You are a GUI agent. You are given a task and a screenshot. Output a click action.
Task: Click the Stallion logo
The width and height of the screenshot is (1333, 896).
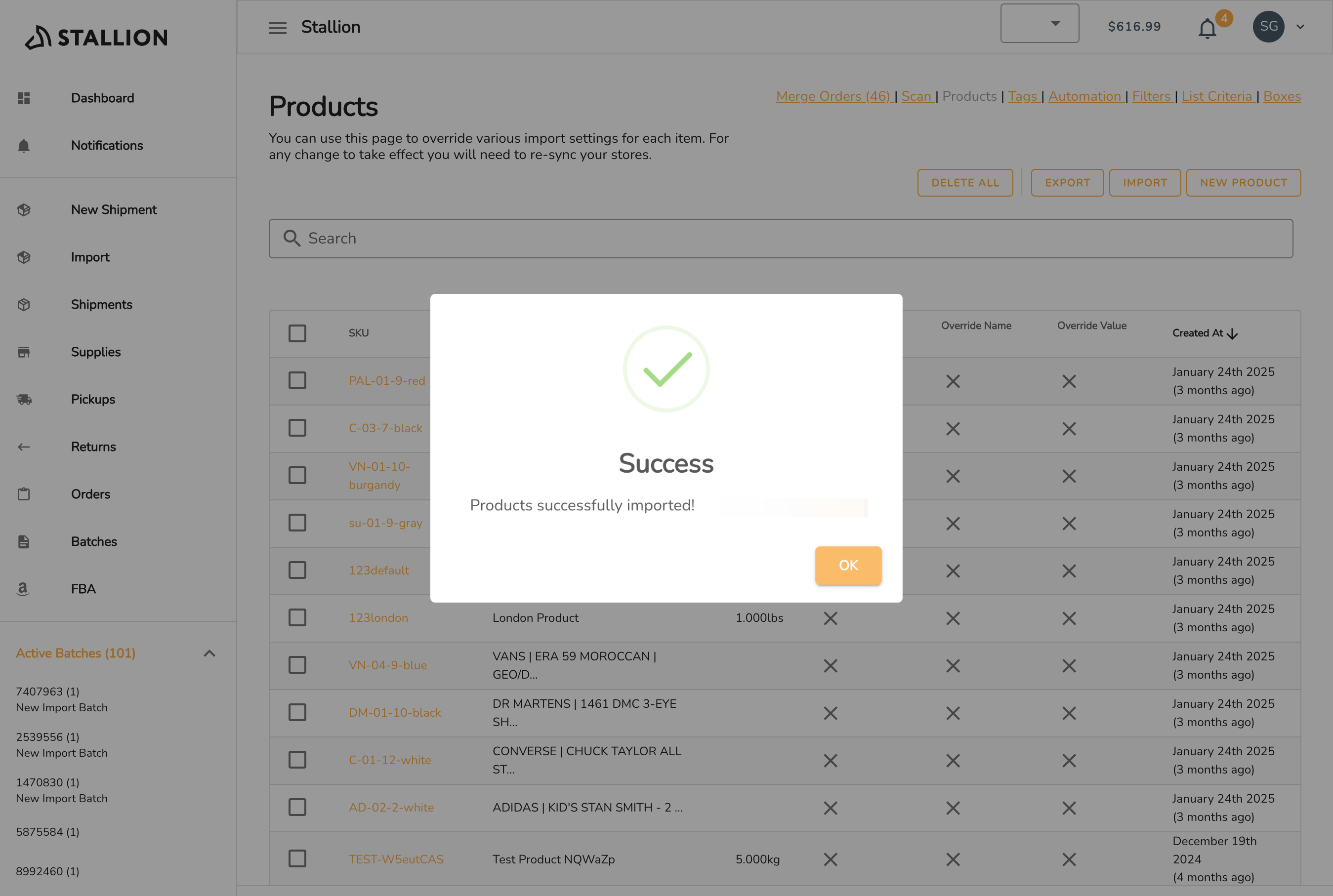pos(96,37)
